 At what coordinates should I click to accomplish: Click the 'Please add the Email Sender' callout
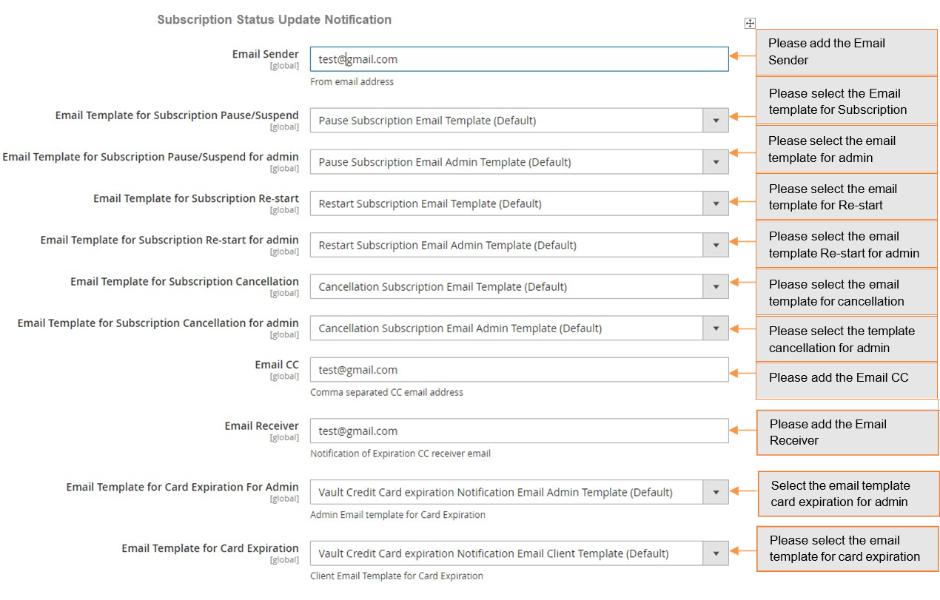tap(846, 52)
